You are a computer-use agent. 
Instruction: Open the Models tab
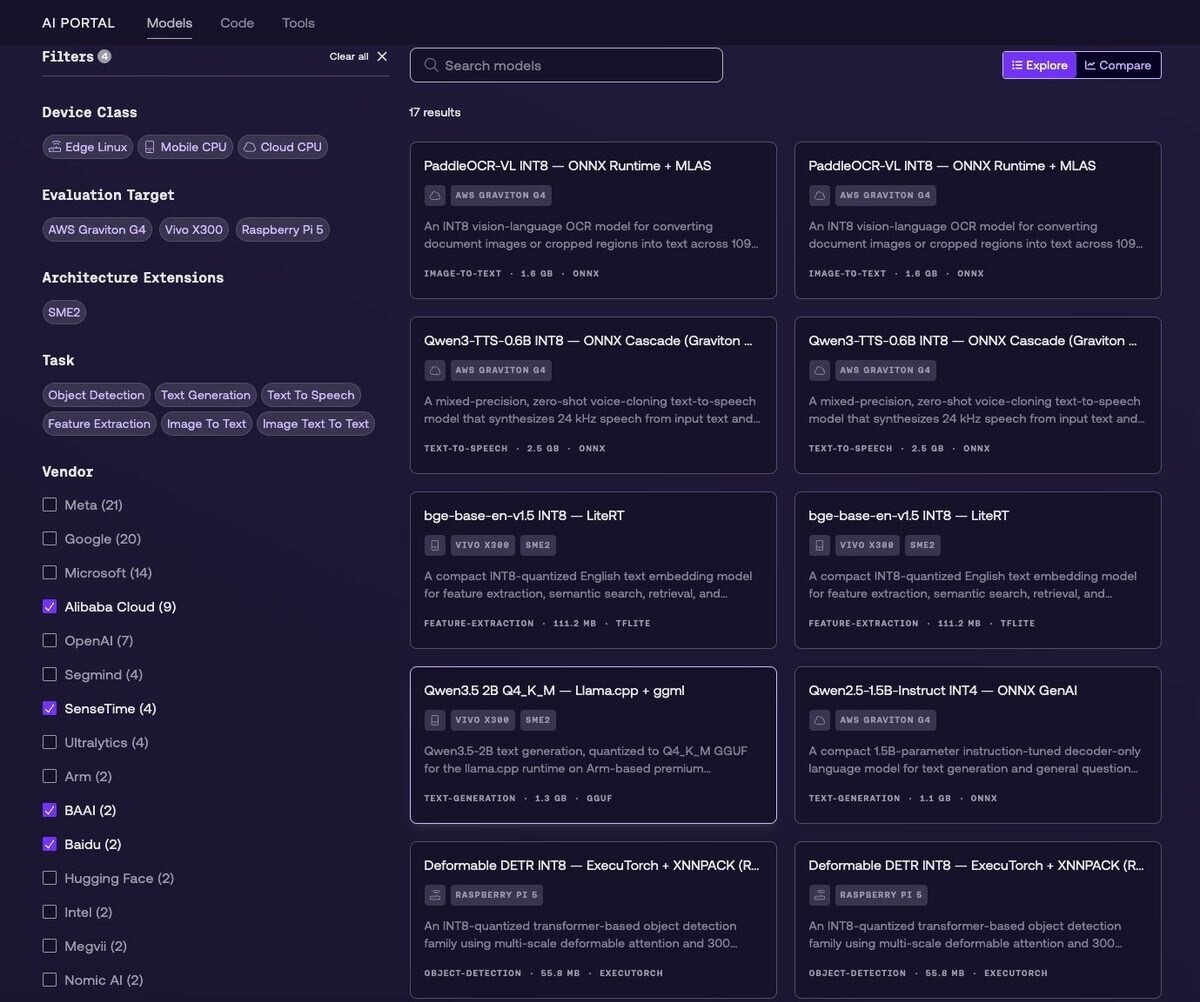[x=169, y=23]
